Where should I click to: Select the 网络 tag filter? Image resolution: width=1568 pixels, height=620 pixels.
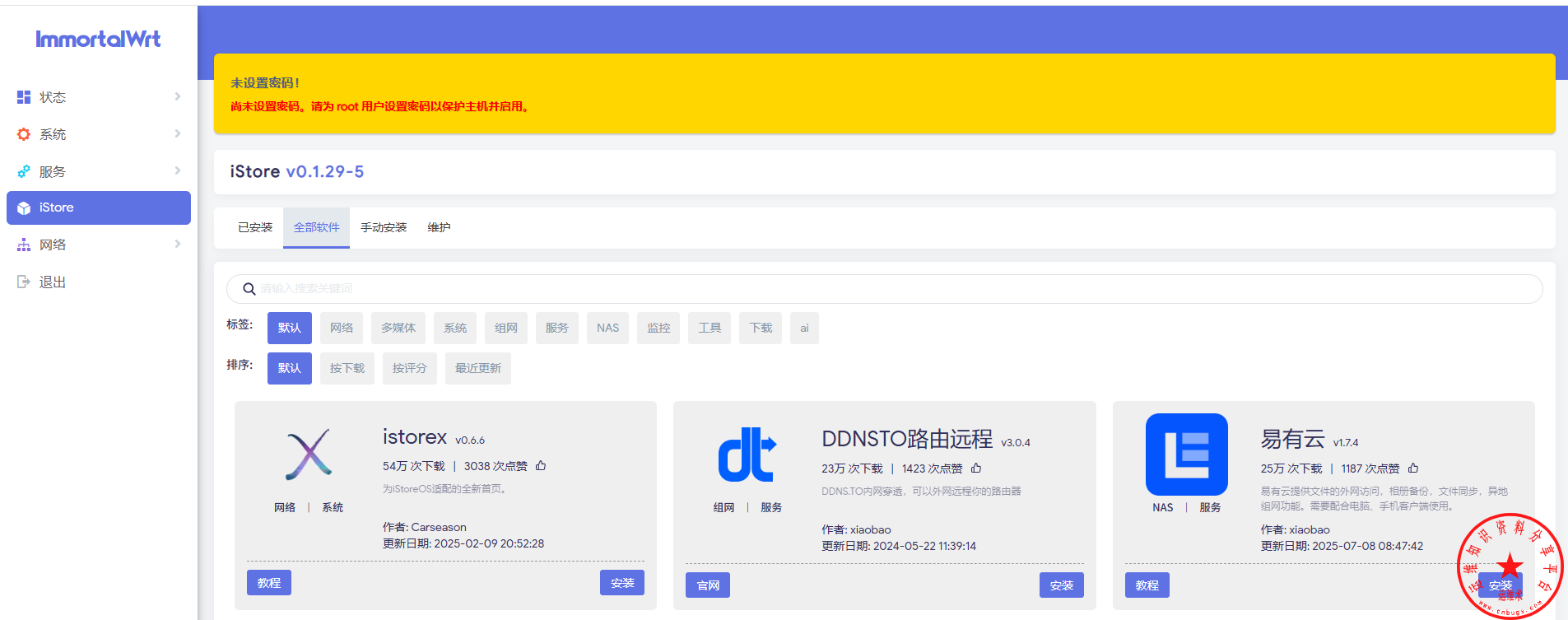[342, 328]
